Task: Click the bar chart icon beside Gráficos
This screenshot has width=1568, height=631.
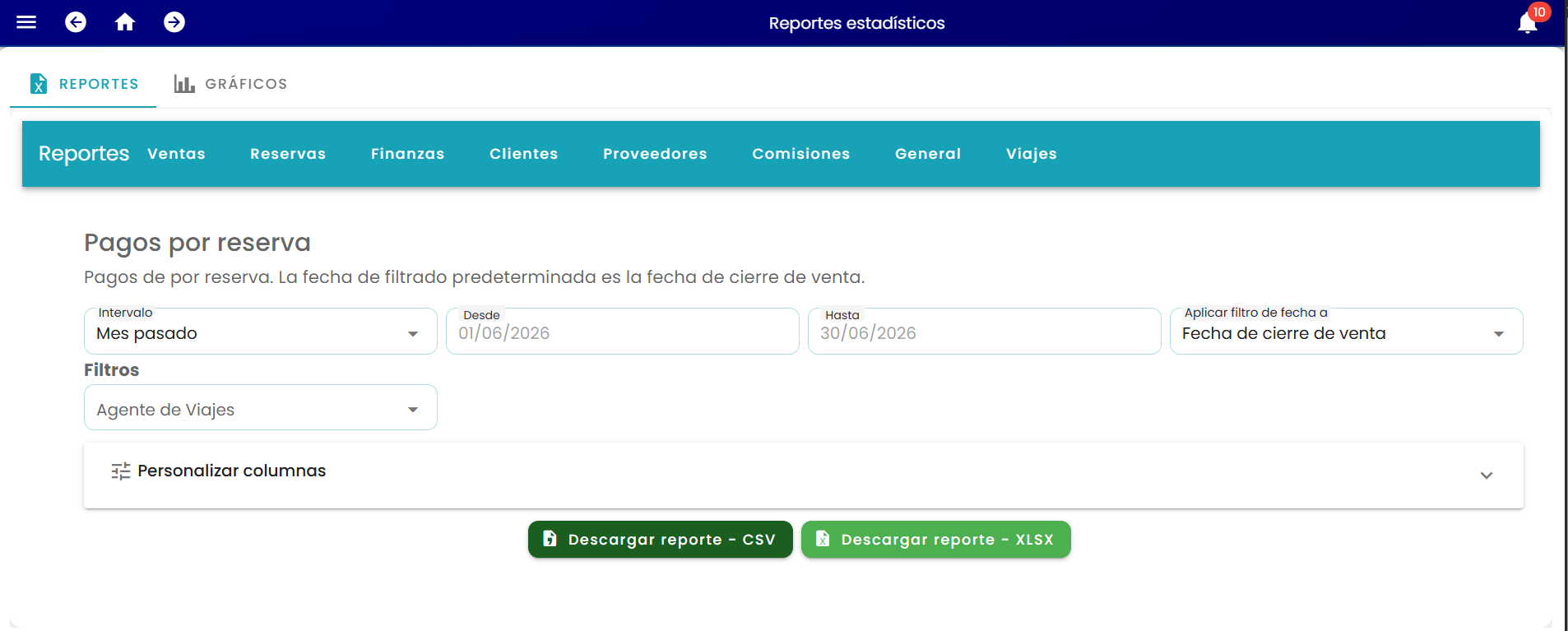Action: [184, 84]
